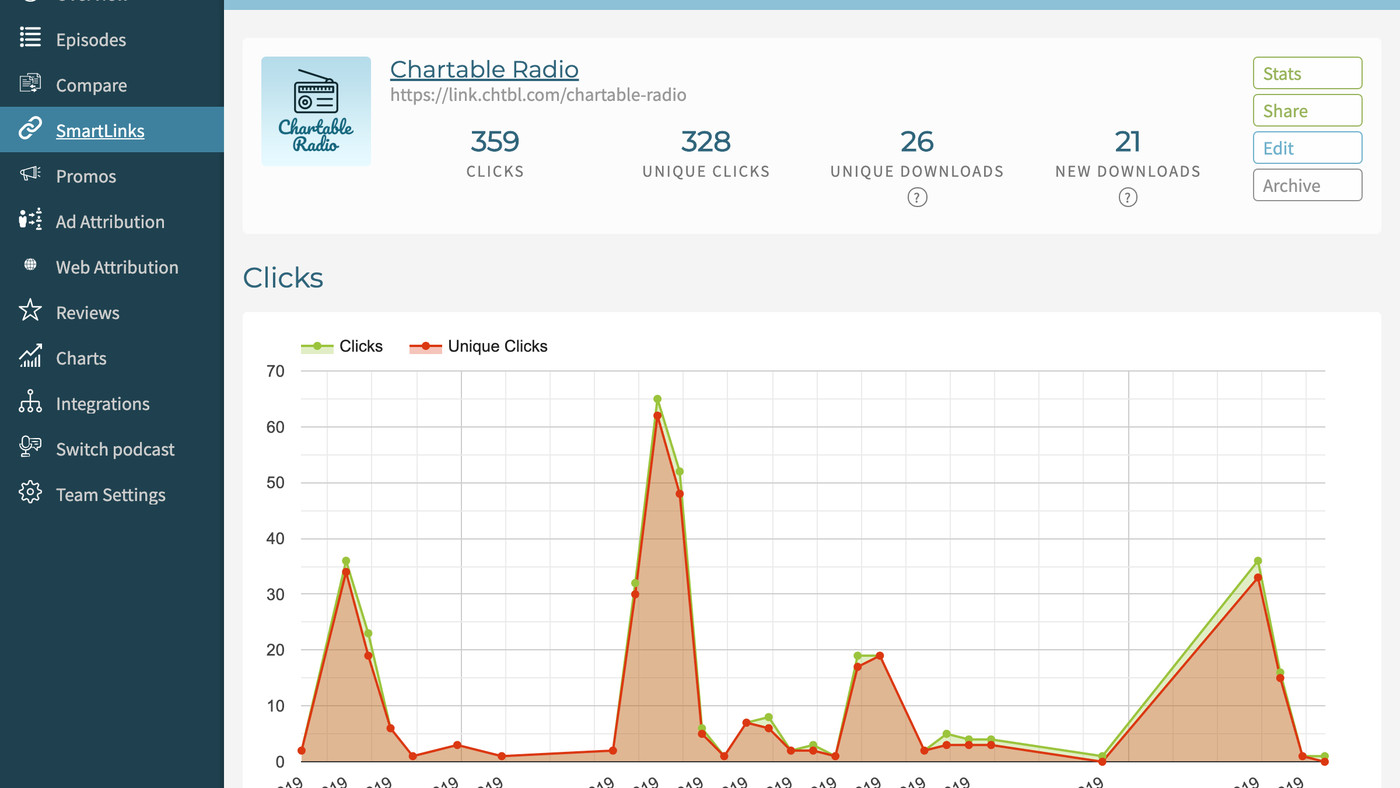
Task: Click the Reviews star icon
Action: 30,311
